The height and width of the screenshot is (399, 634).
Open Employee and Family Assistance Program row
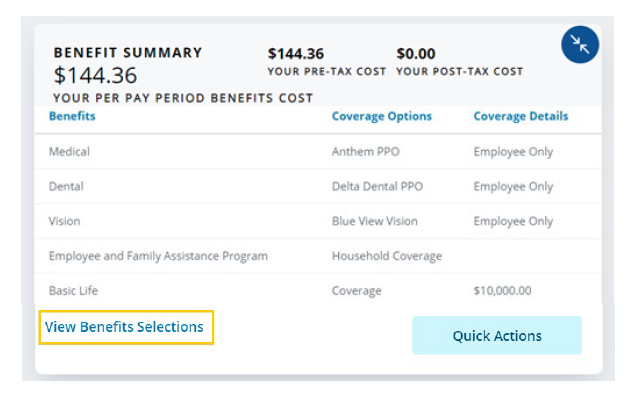point(318,256)
